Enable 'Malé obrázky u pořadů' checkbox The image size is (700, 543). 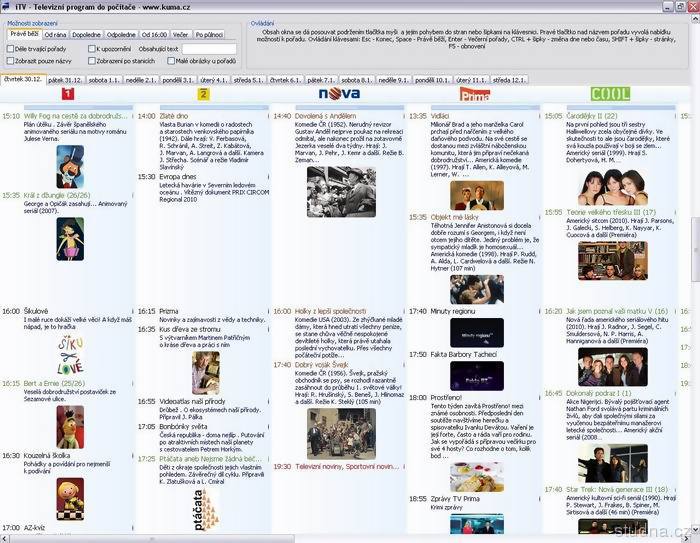[171, 61]
